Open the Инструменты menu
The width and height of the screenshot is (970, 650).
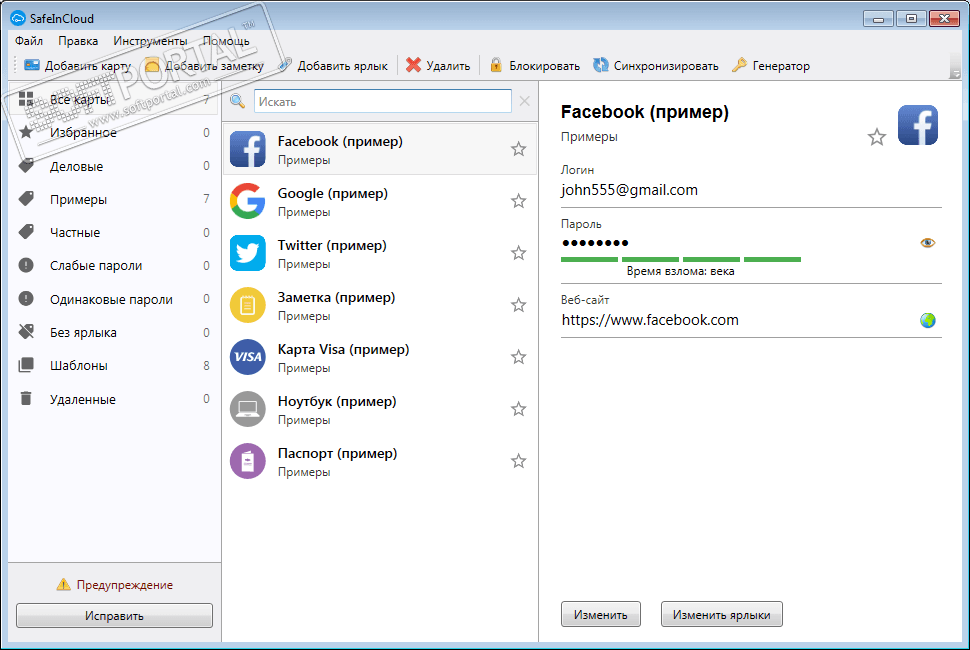coord(150,41)
